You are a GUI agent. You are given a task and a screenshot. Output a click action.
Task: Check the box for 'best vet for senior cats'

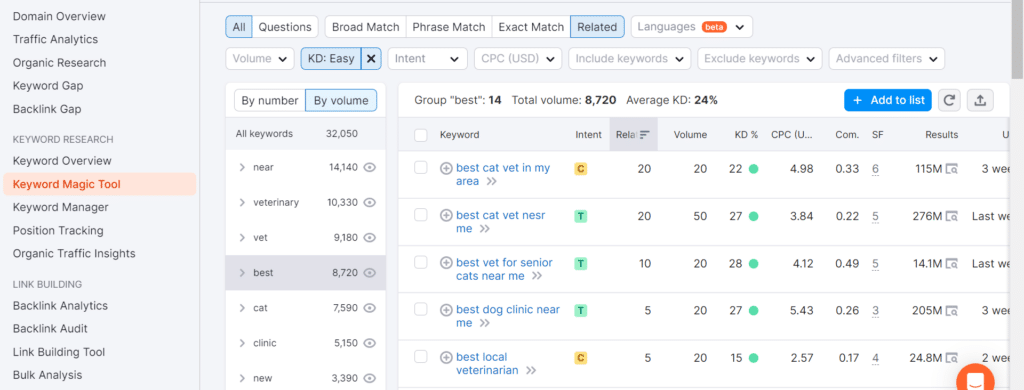(x=421, y=263)
